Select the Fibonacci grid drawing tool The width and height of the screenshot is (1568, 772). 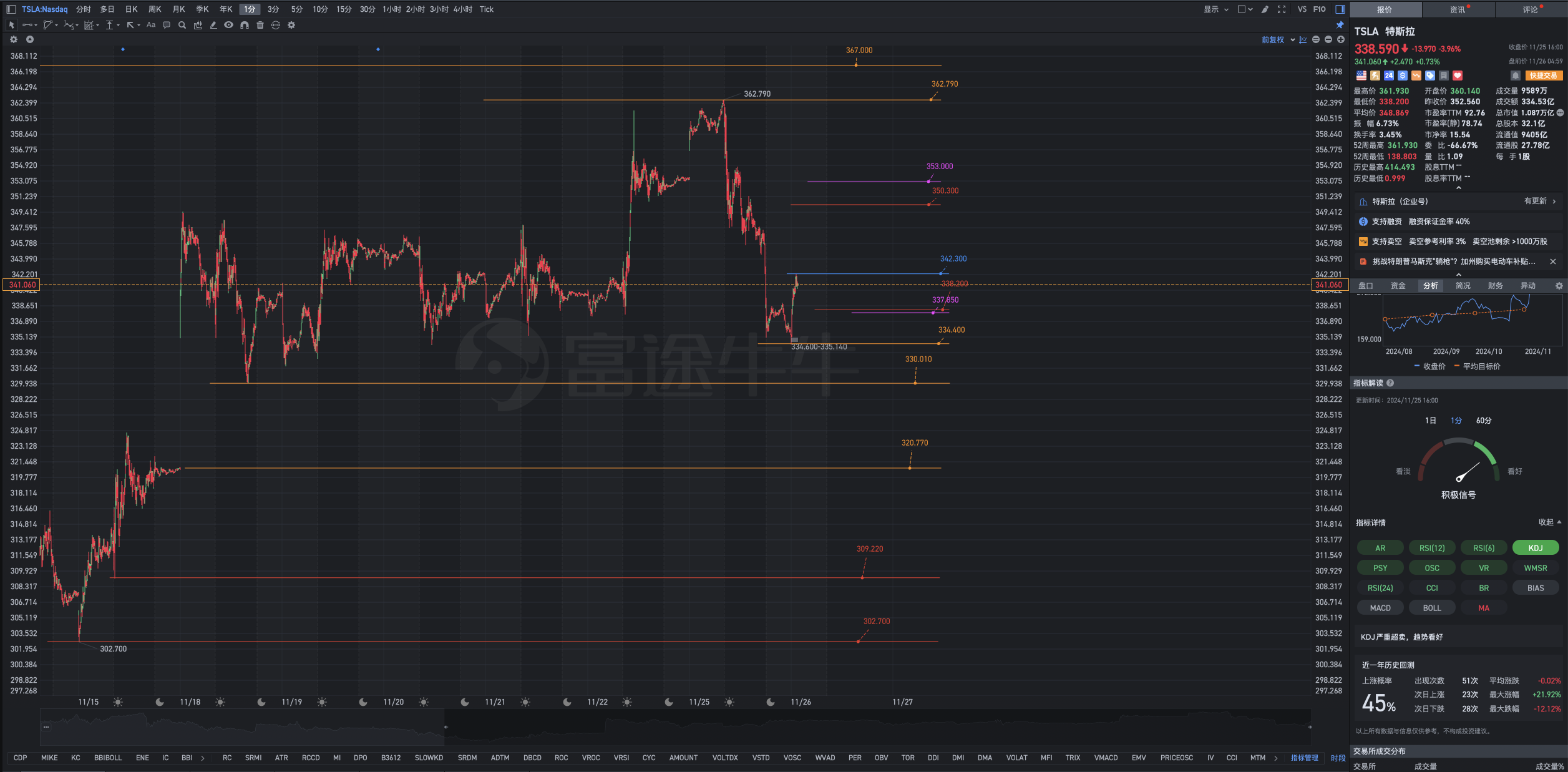(x=89, y=25)
